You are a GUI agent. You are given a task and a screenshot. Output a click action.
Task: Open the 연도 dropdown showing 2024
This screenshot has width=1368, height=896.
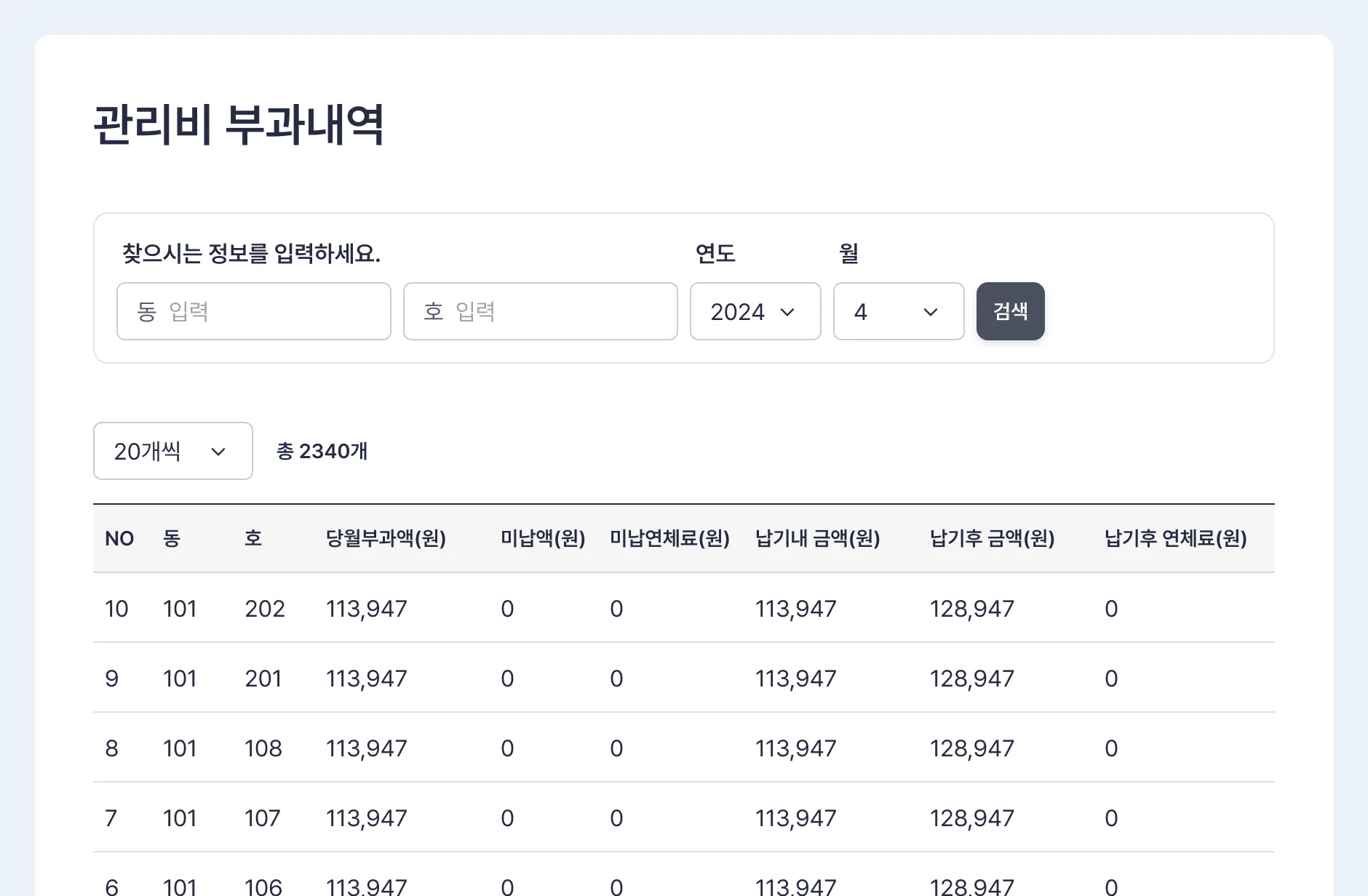tap(755, 311)
